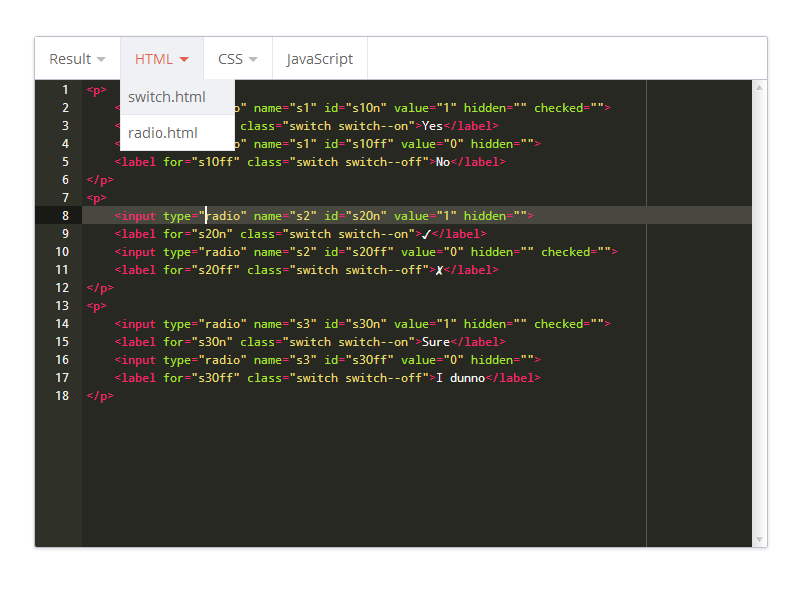Place cursor on "Sure" text in line 15

point(435,342)
